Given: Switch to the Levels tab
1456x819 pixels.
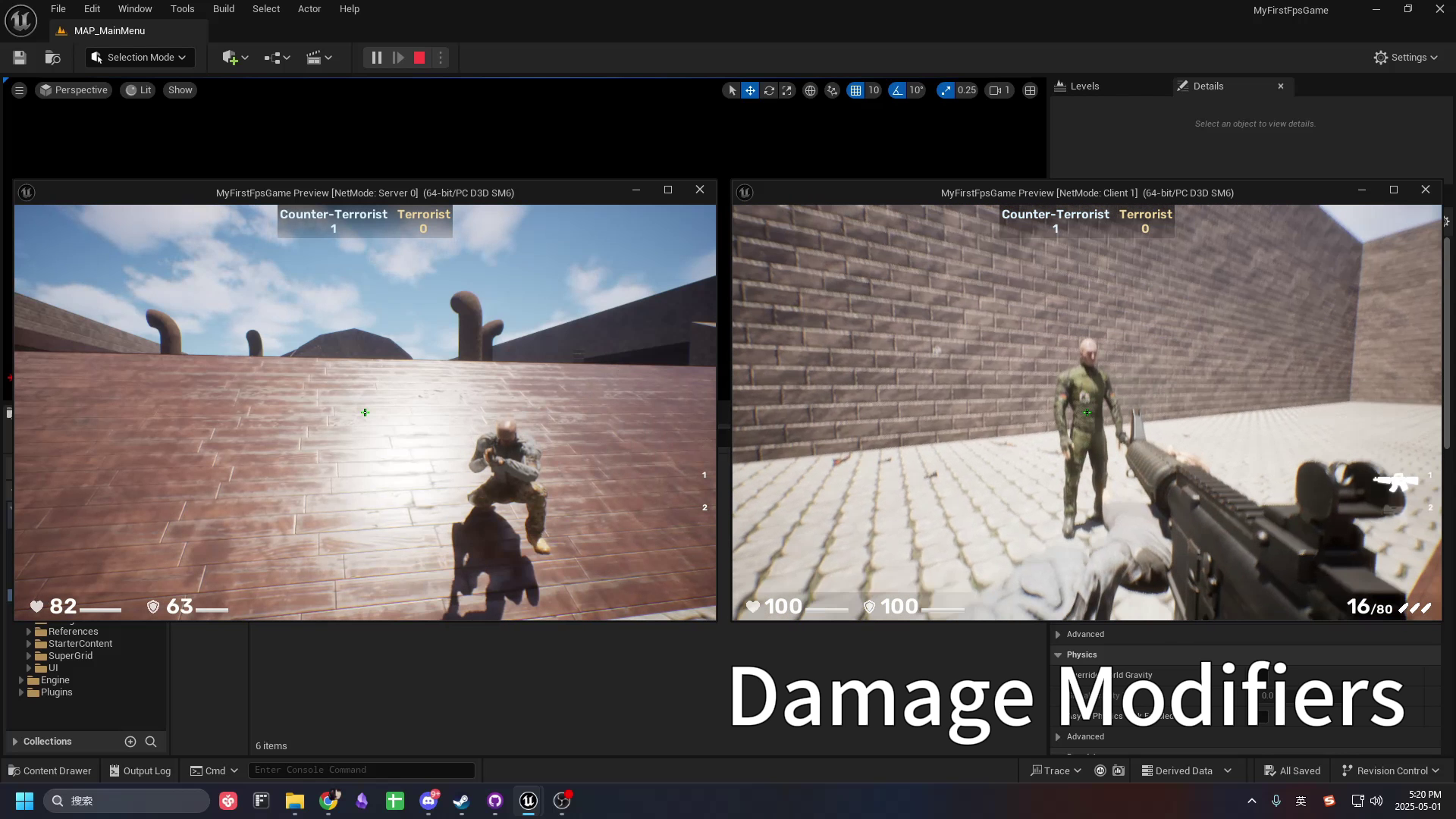Looking at the screenshot, I should click(x=1084, y=86).
